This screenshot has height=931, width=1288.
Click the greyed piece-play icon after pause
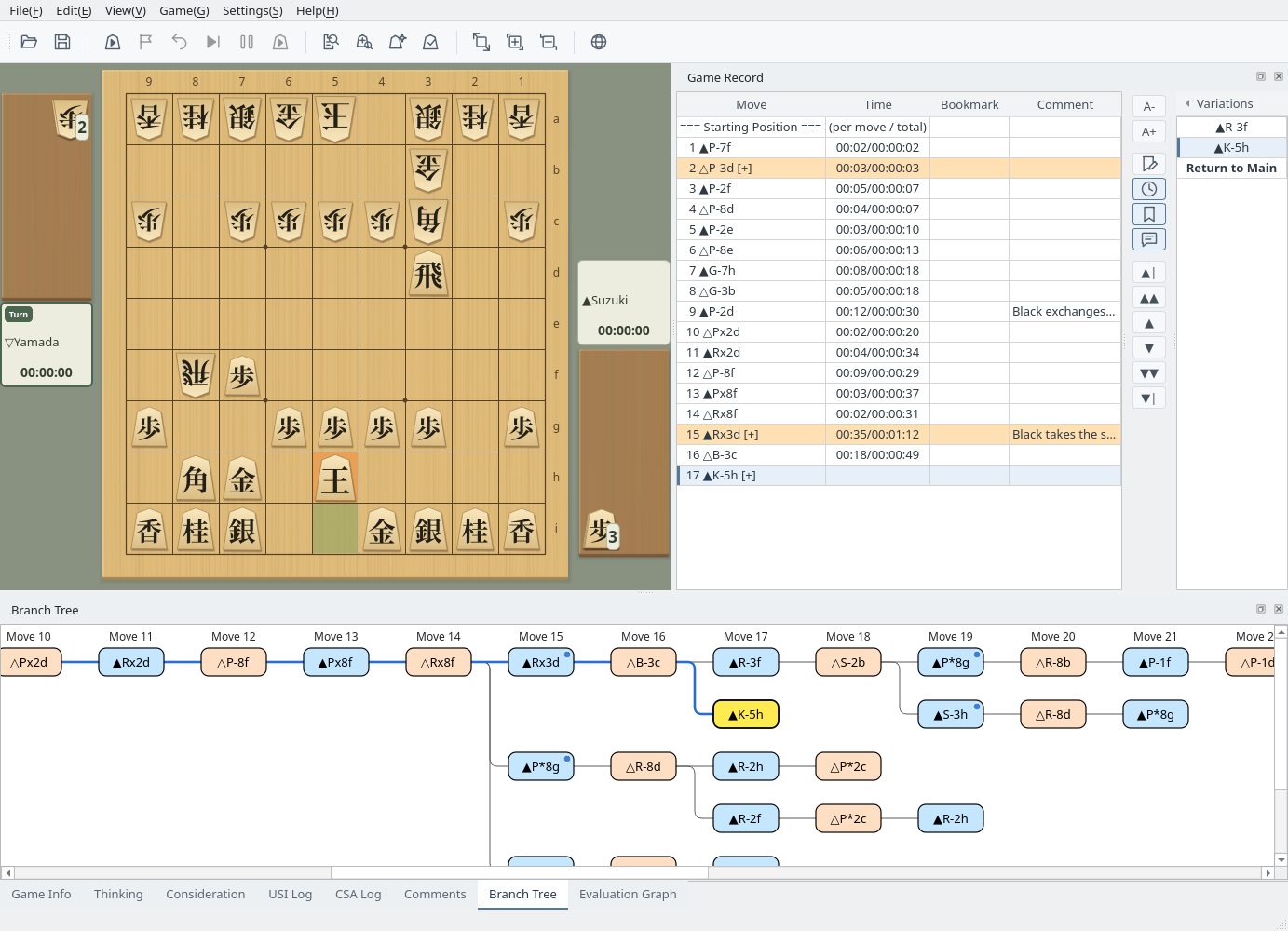pos(280,42)
